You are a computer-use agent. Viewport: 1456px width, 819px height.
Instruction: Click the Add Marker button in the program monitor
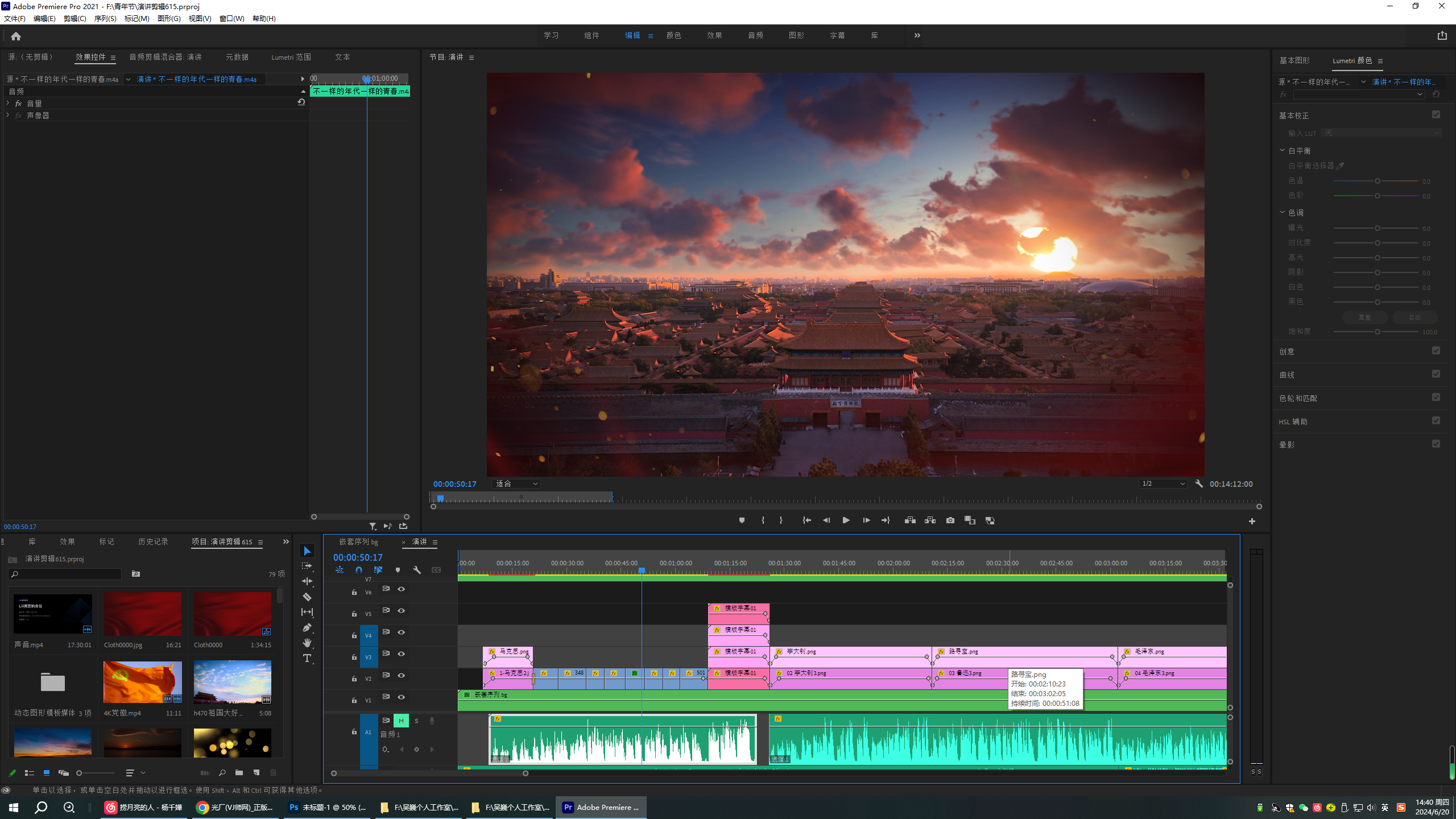[742, 520]
